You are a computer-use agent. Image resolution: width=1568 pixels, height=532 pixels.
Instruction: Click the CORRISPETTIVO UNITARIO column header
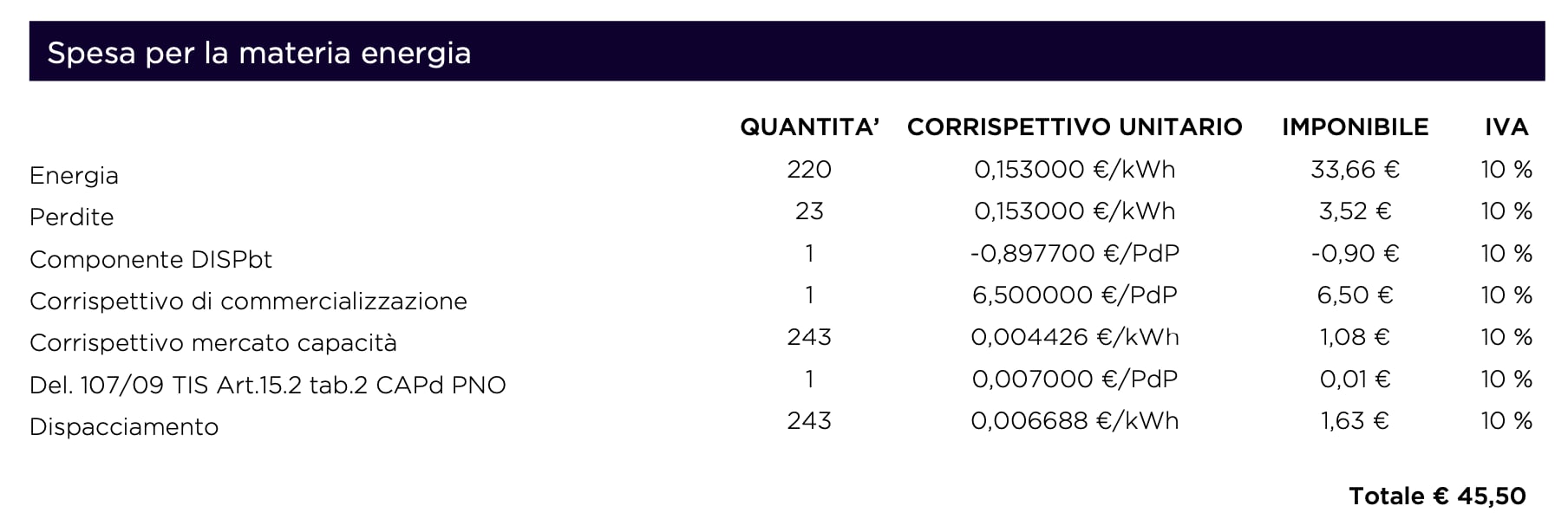pos(1075,127)
